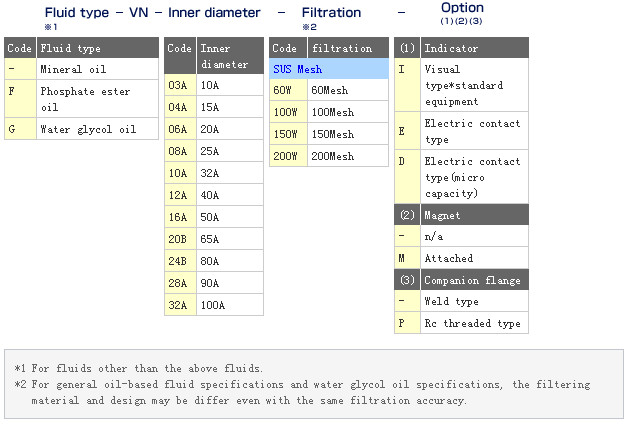The width and height of the screenshot is (628, 424).
Task: Click inner diameter code 03A
Action: pyautogui.click(x=178, y=85)
